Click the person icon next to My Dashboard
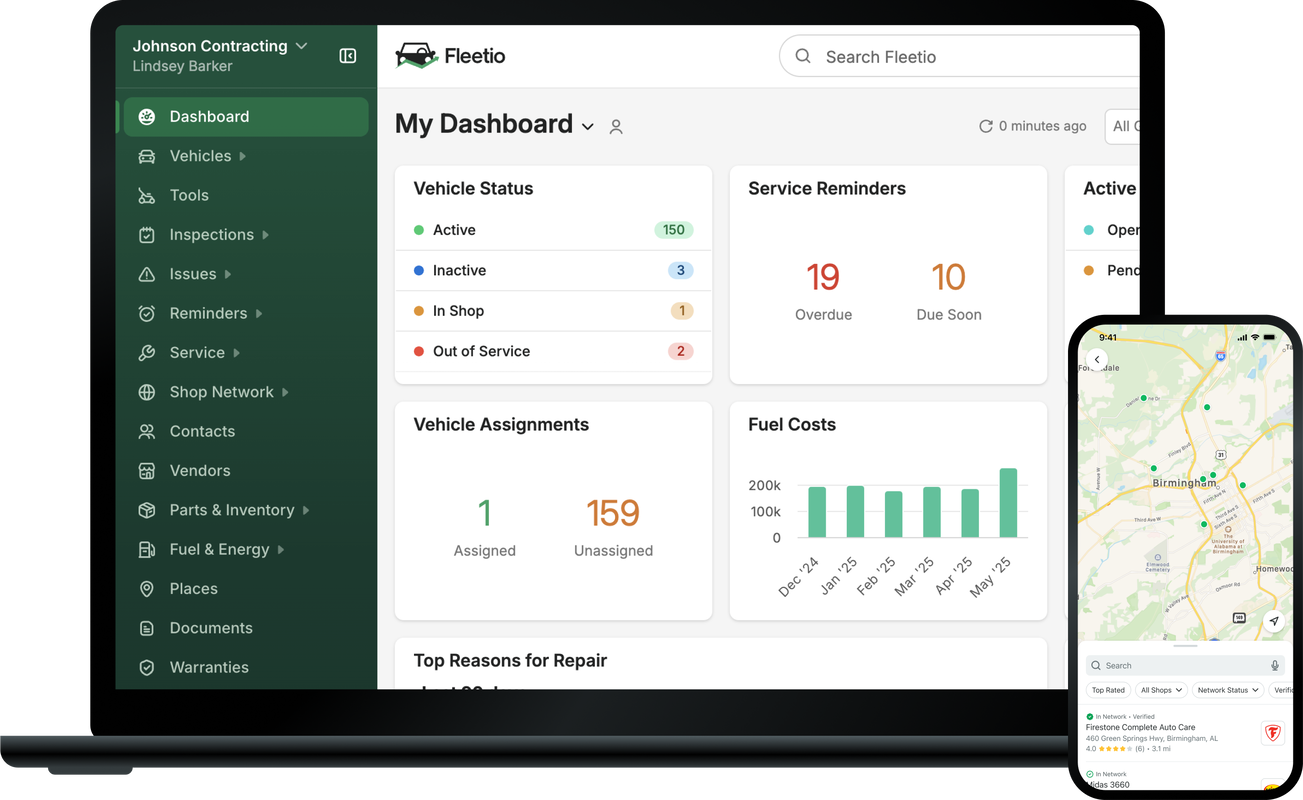1303x800 pixels. pyautogui.click(x=616, y=127)
